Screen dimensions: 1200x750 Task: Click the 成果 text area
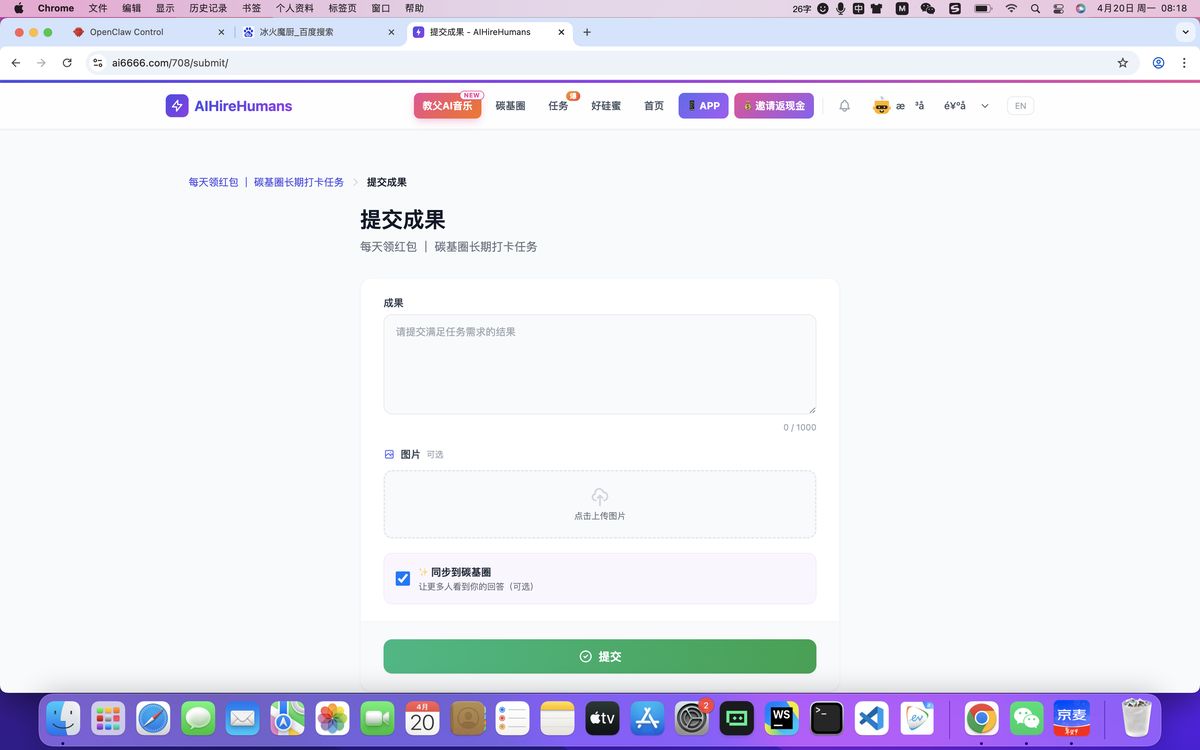[600, 365]
